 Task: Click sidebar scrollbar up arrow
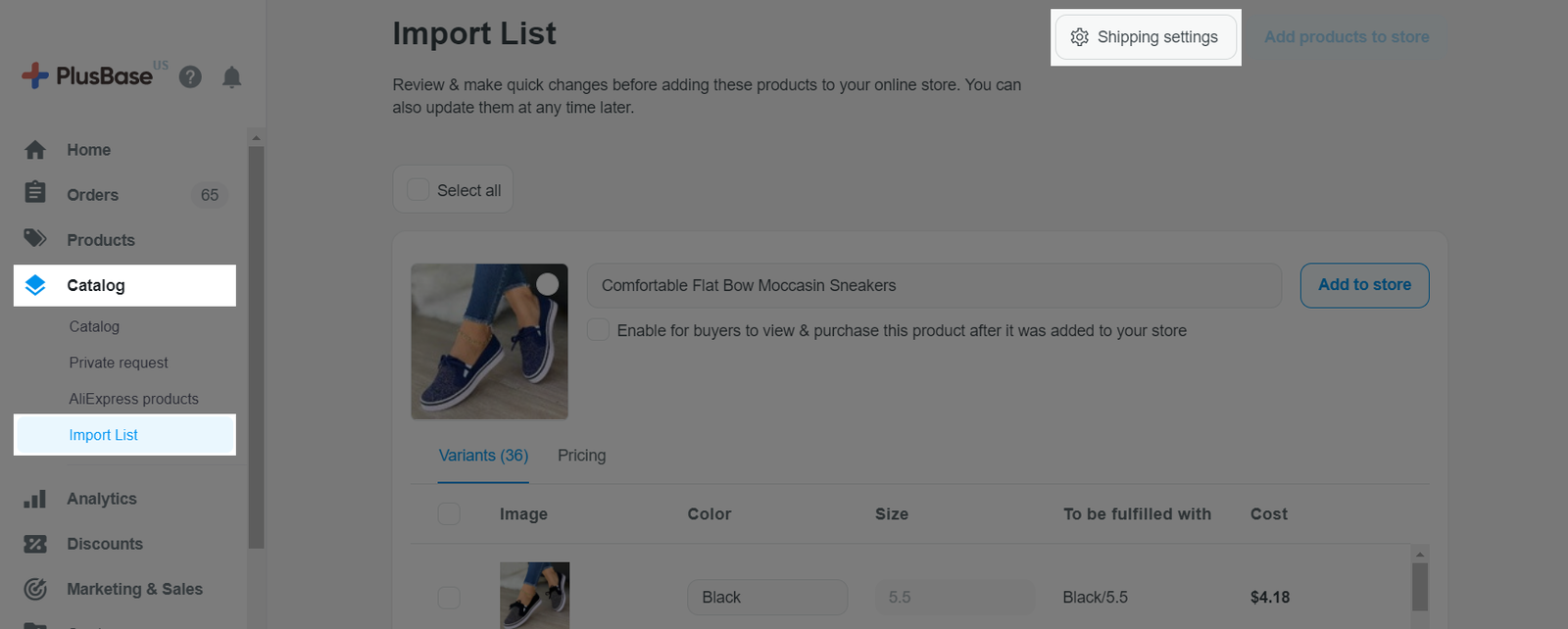coord(256,137)
